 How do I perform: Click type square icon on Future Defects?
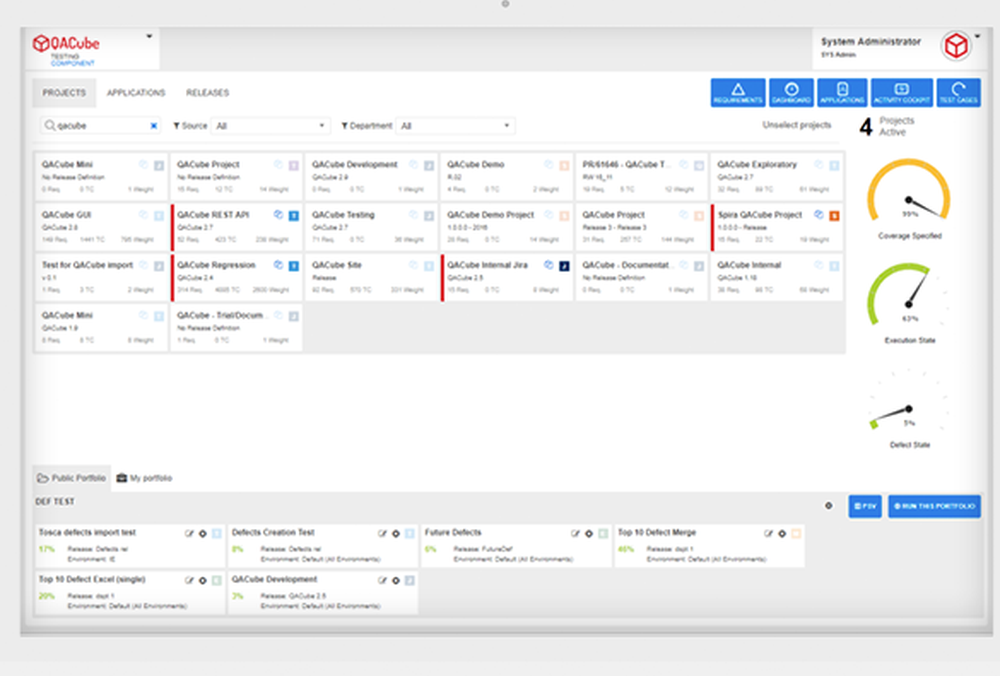[603, 533]
